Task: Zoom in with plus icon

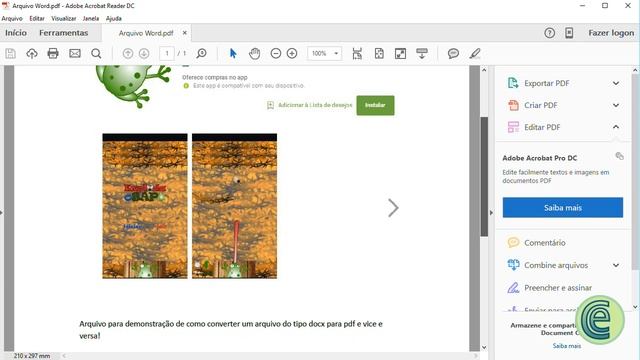Action: pos(292,53)
